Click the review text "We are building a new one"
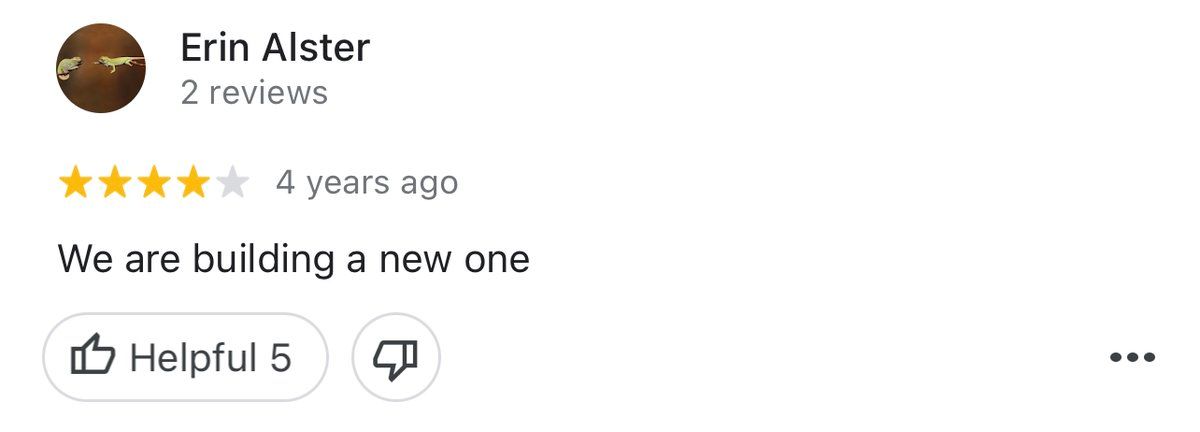The image size is (1200, 432). click(x=293, y=260)
